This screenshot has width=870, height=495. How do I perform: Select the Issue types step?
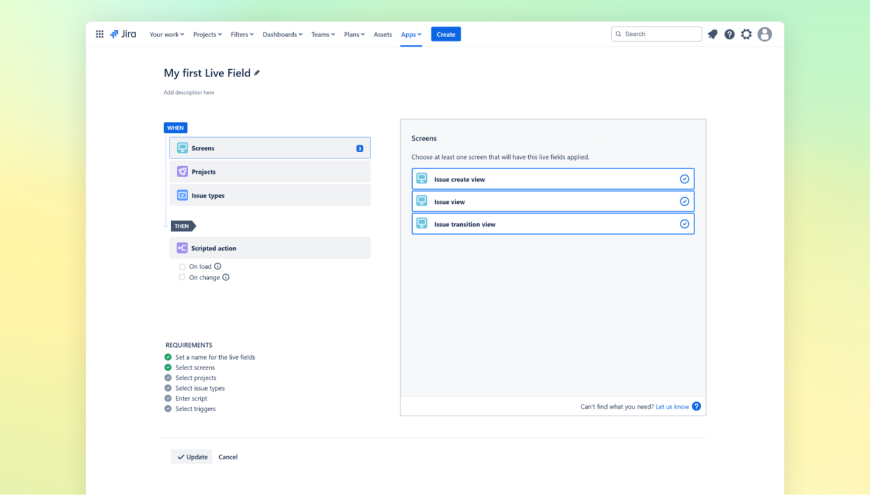pos(270,196)
